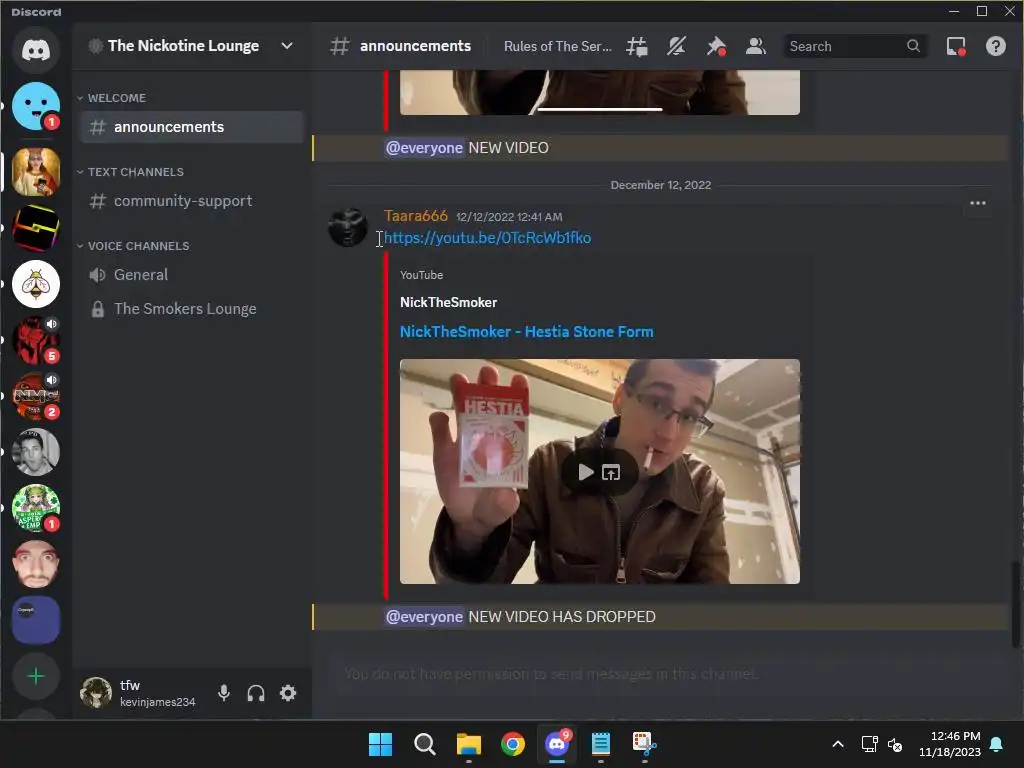Click the NickTheSmoker channel name
Image resolution: width=1024 pixels, height=768 pixels.
448,302
